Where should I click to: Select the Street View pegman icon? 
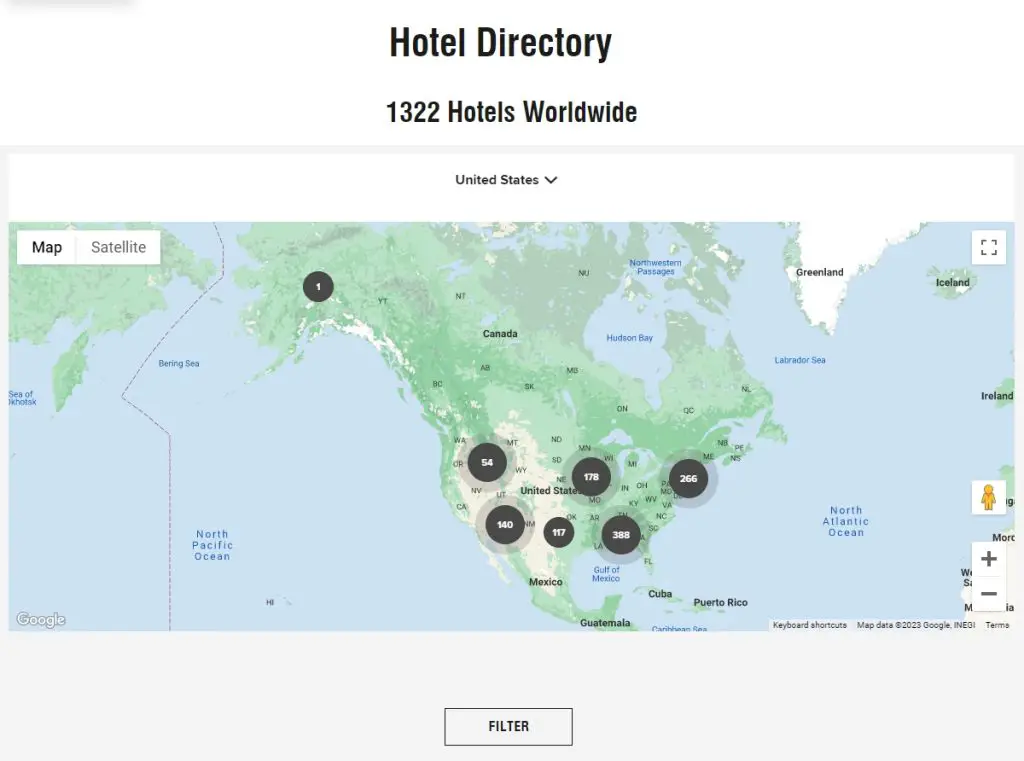tap(988, 497)
